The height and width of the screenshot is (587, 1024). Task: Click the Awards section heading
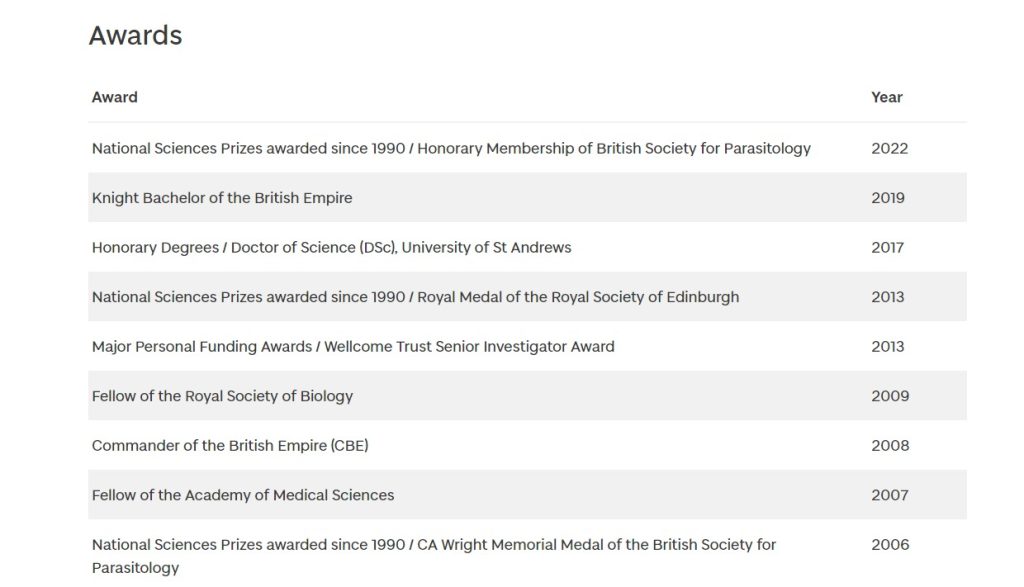(x=135, y=36)
